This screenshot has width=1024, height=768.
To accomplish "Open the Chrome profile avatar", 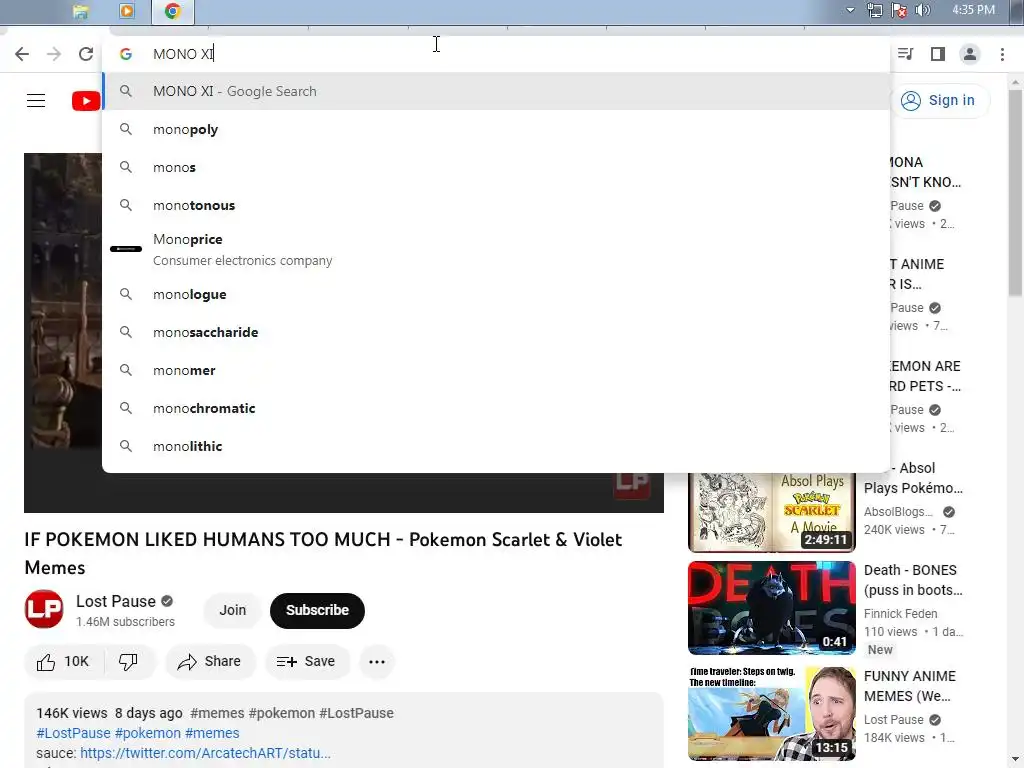I will 970,54.
